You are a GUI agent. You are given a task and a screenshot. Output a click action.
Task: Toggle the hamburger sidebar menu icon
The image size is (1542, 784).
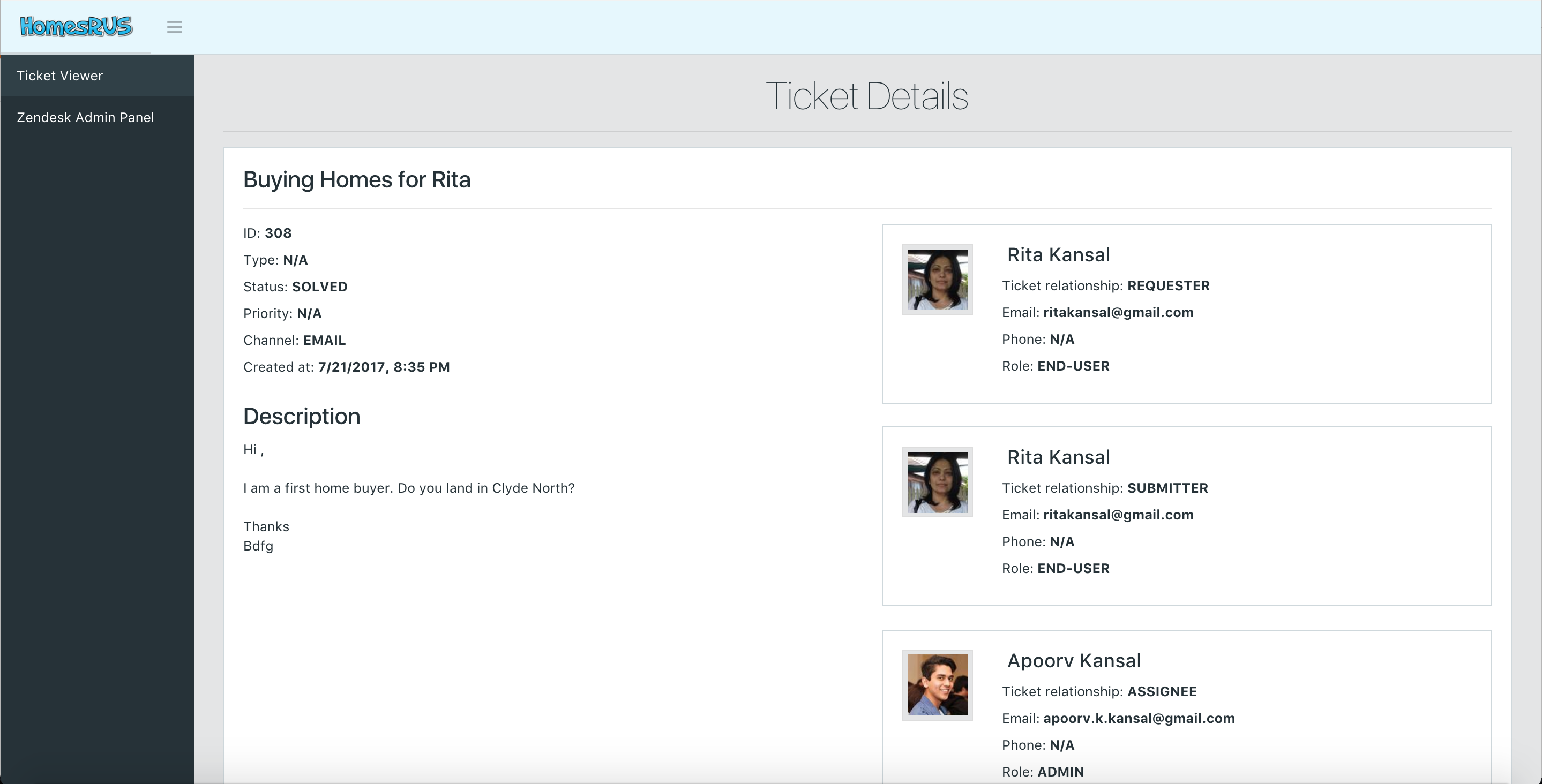174,27
